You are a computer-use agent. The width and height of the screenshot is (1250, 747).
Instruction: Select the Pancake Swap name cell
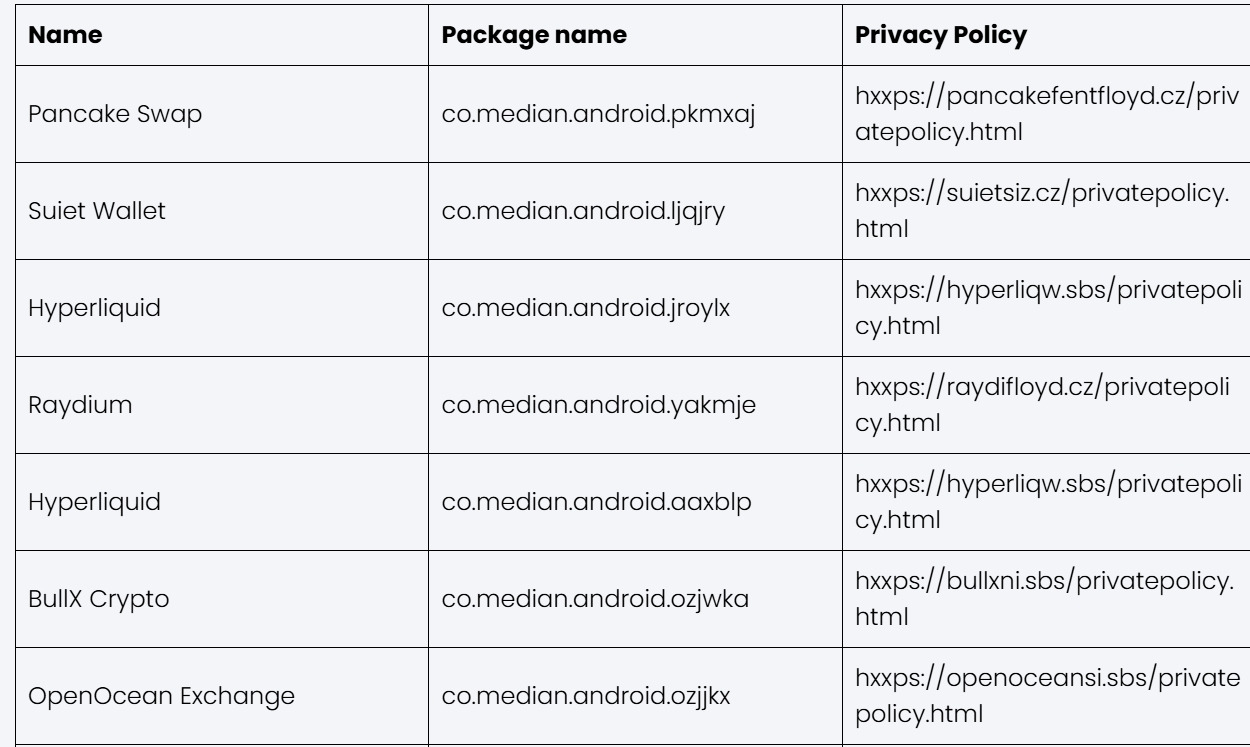click(116, 114)
